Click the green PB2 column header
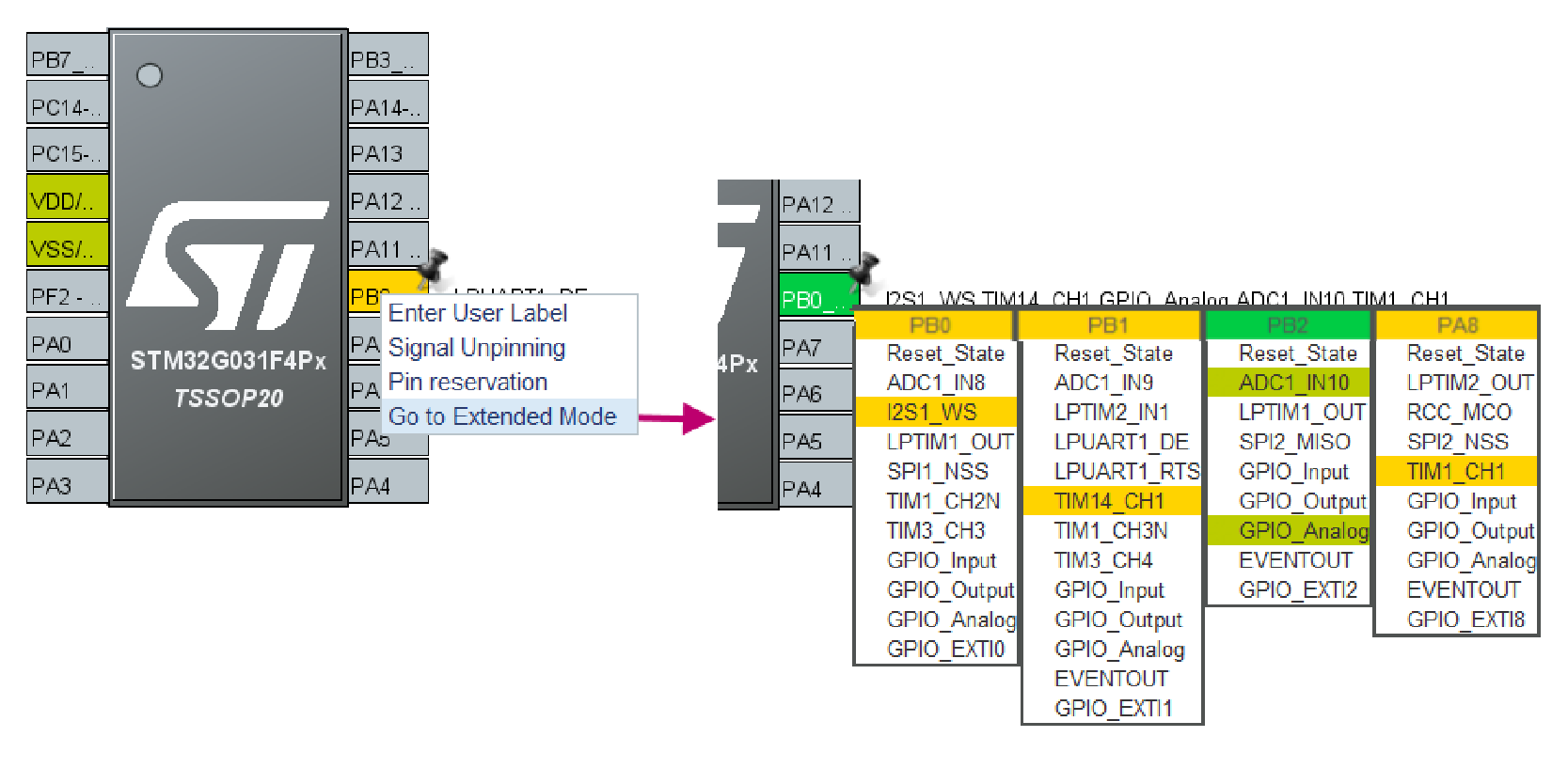The width and height of the screenshot is (1568, 784). (1288, 326)
